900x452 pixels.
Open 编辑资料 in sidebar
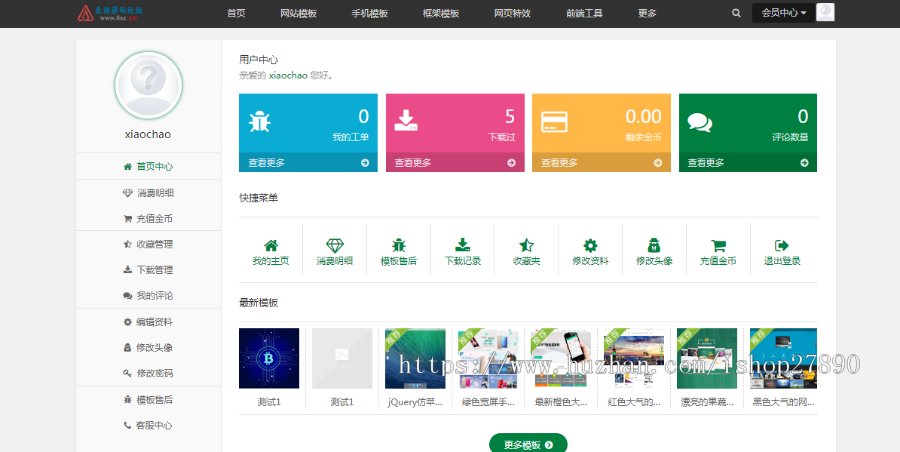[148, 322]
